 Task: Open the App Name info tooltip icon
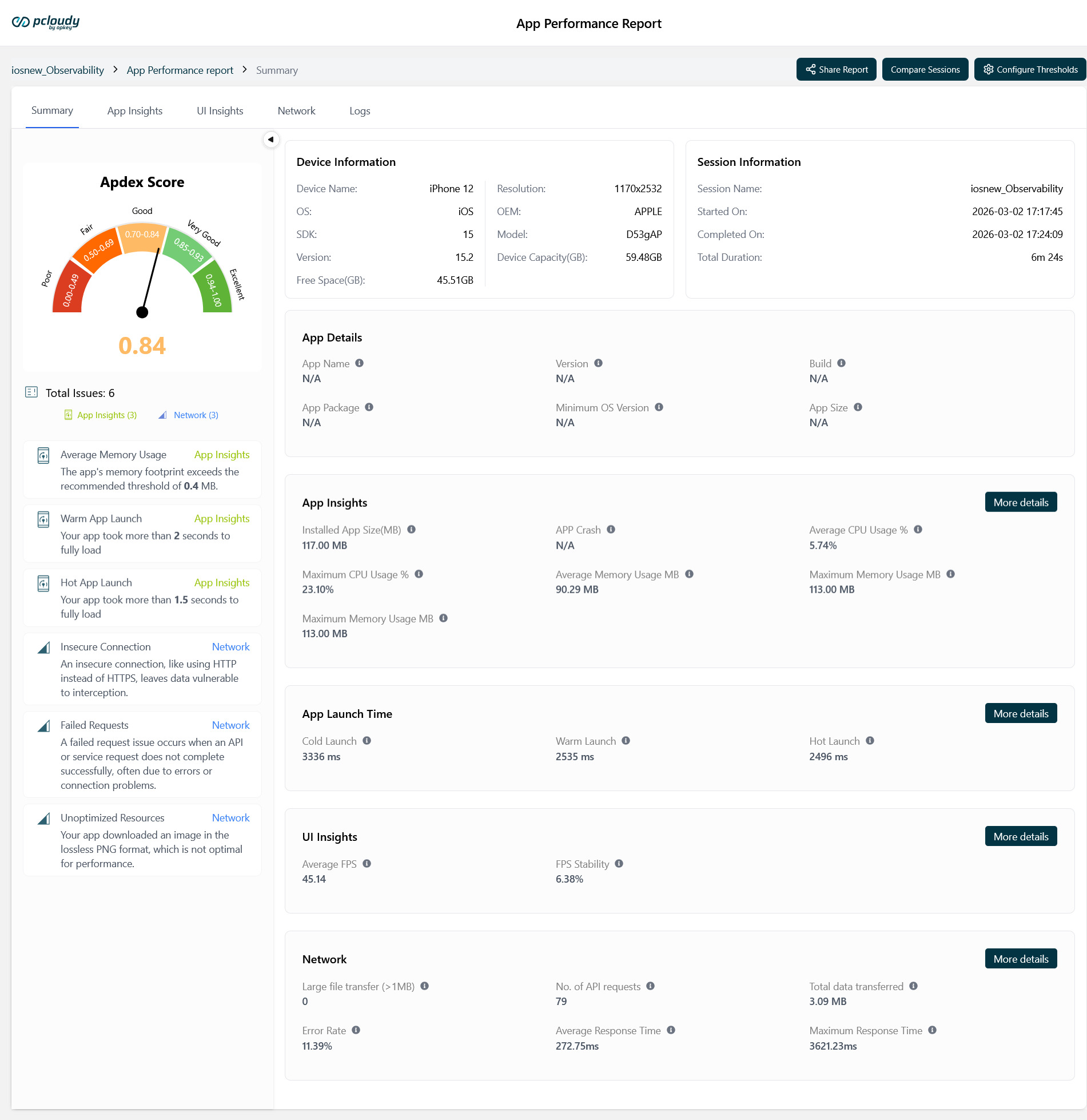359,363
